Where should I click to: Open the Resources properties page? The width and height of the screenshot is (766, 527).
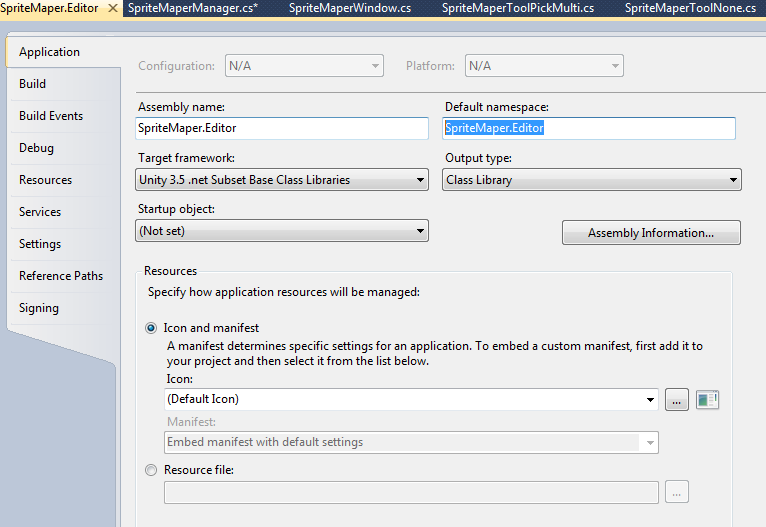(46, 180)
